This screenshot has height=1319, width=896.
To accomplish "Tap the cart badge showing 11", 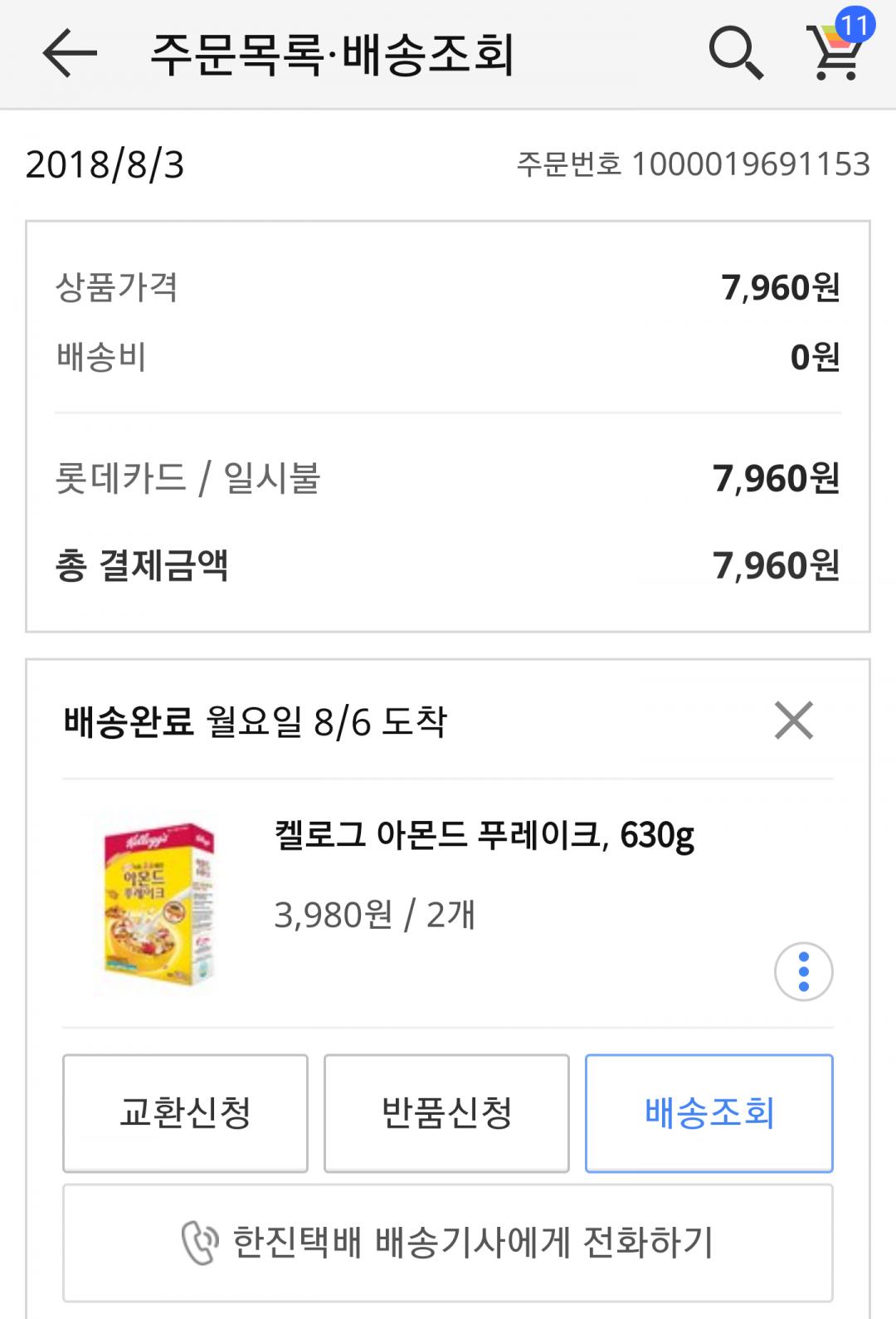I will tap(855, 26).
